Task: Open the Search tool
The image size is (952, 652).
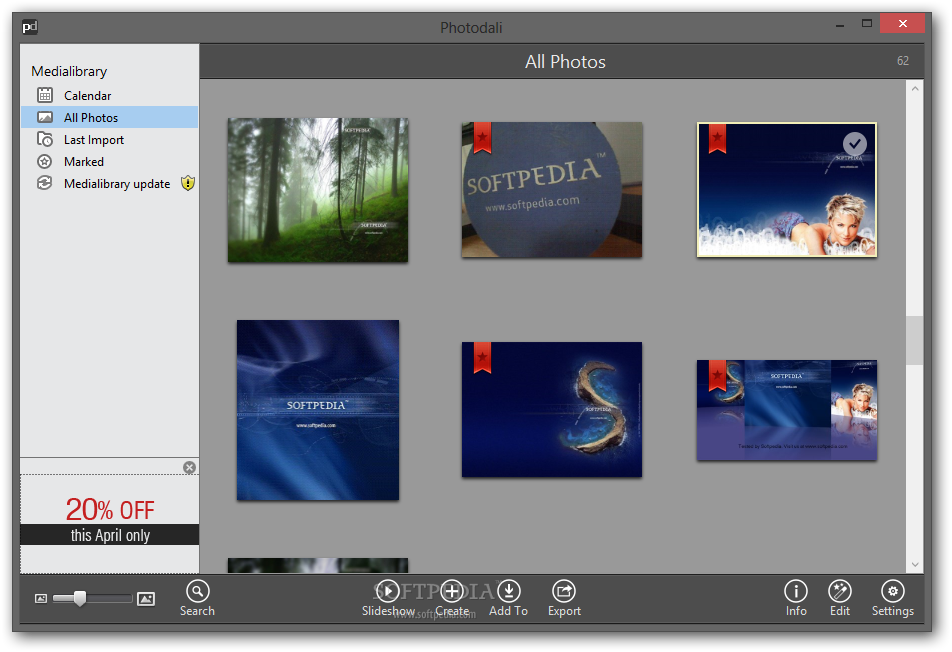Action: (x=197, y=599)
